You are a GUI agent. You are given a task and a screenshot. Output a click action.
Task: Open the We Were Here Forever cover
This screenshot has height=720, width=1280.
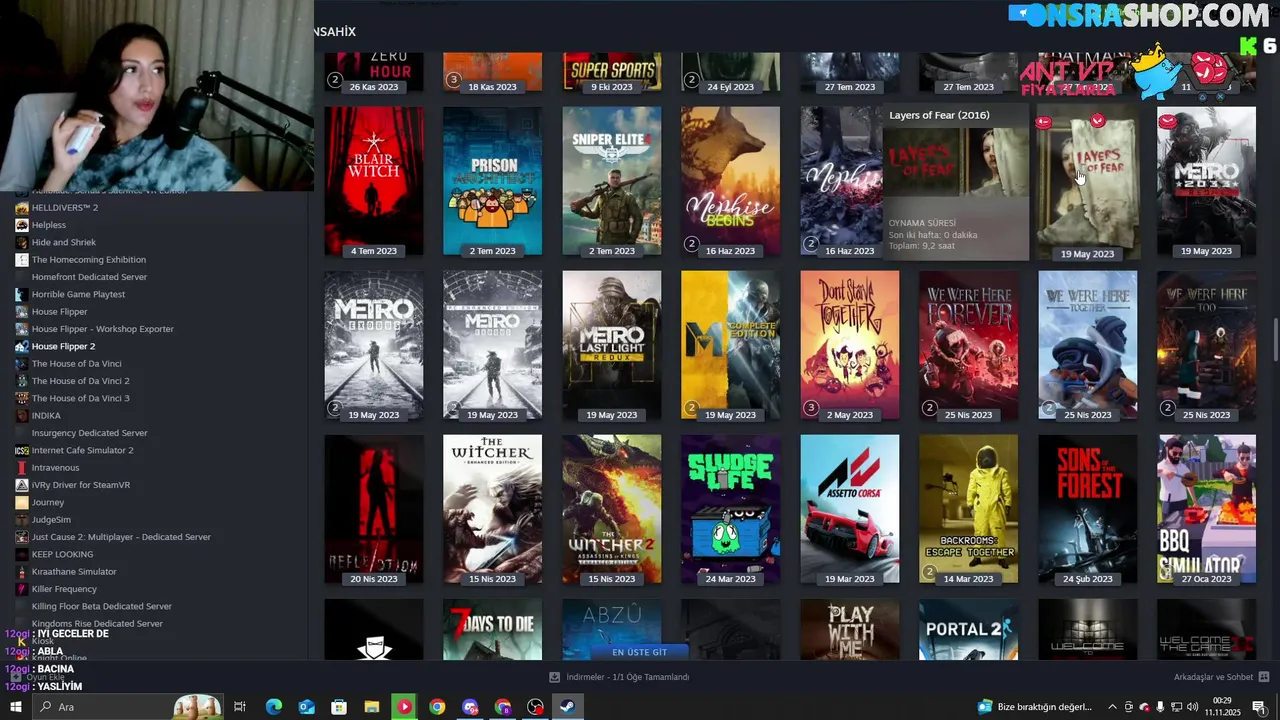968,345
